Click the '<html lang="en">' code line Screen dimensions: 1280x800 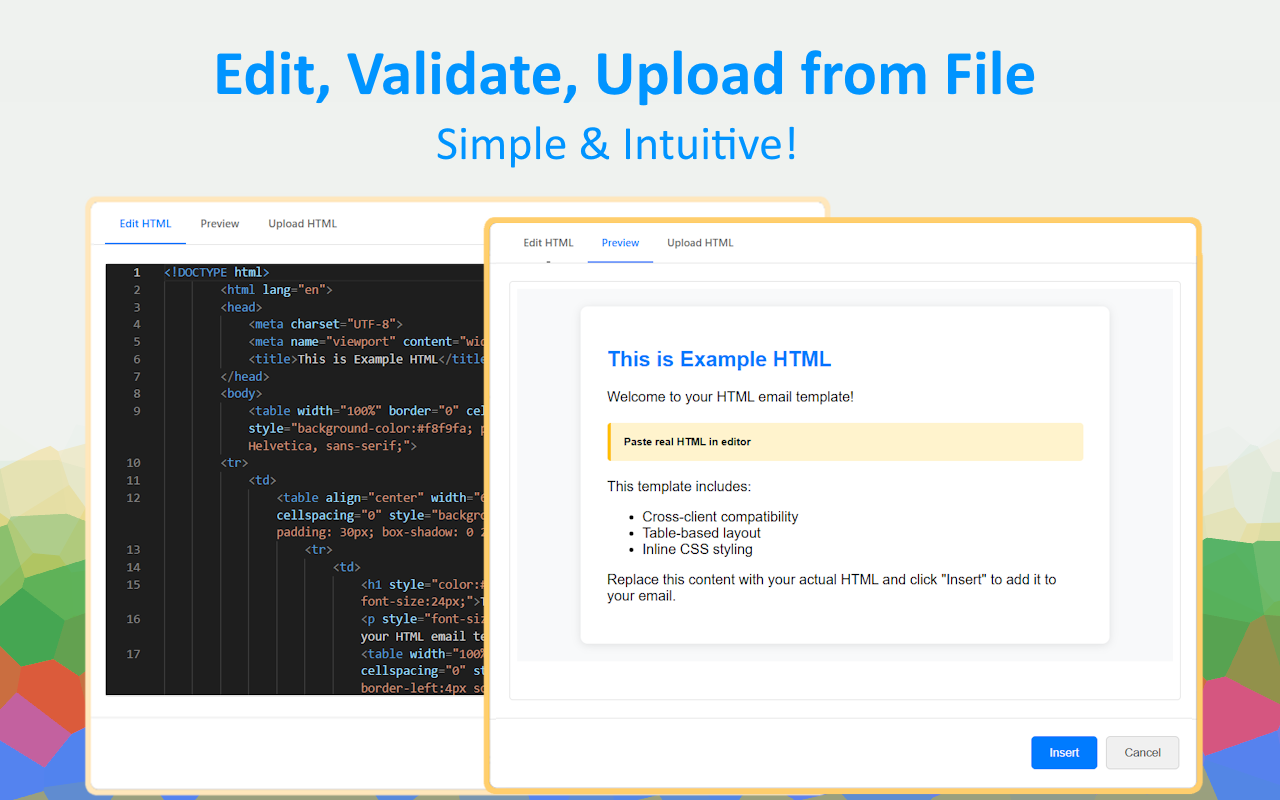[x=277, y=290]
